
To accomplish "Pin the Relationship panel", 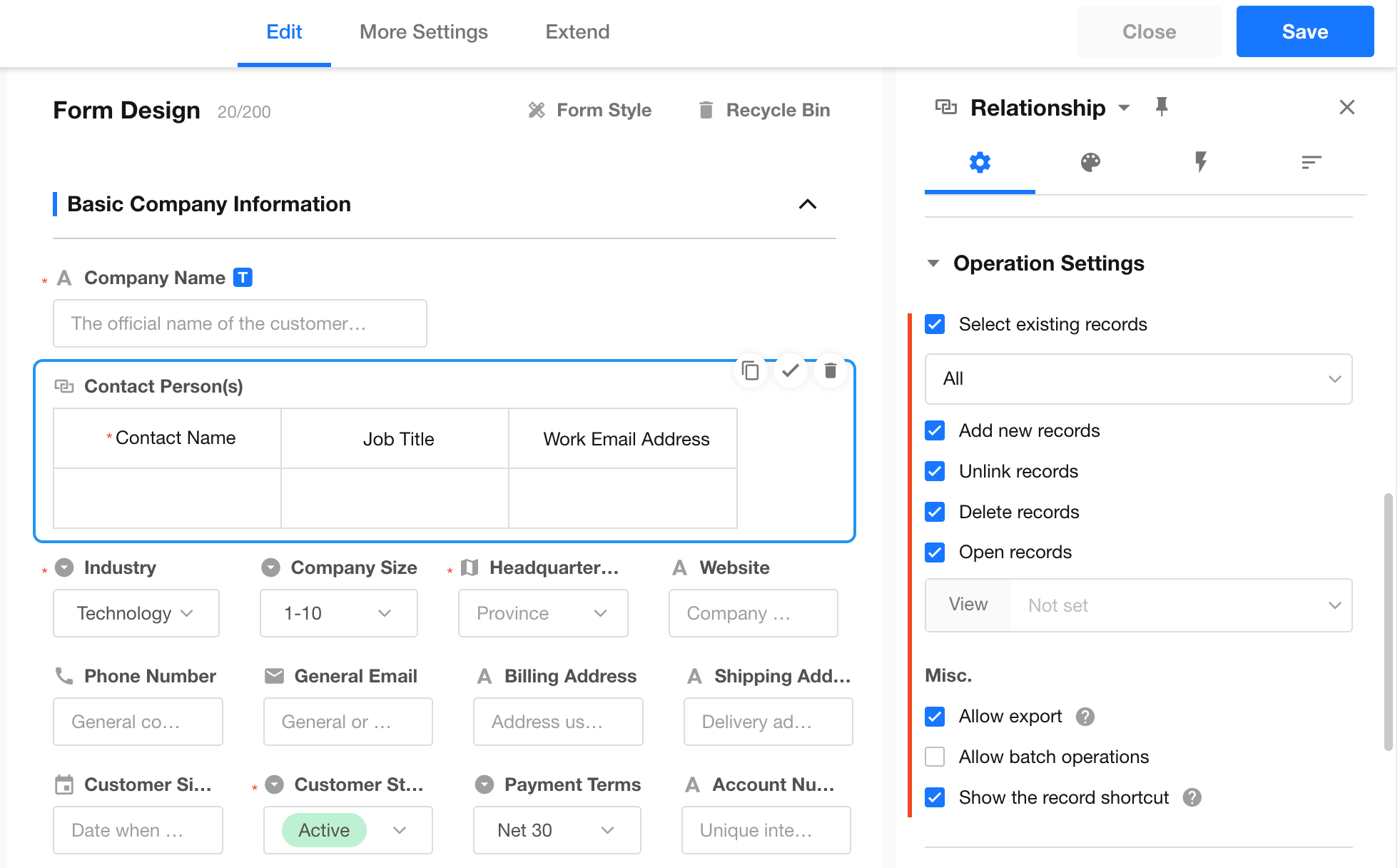I will [1162, 107].
